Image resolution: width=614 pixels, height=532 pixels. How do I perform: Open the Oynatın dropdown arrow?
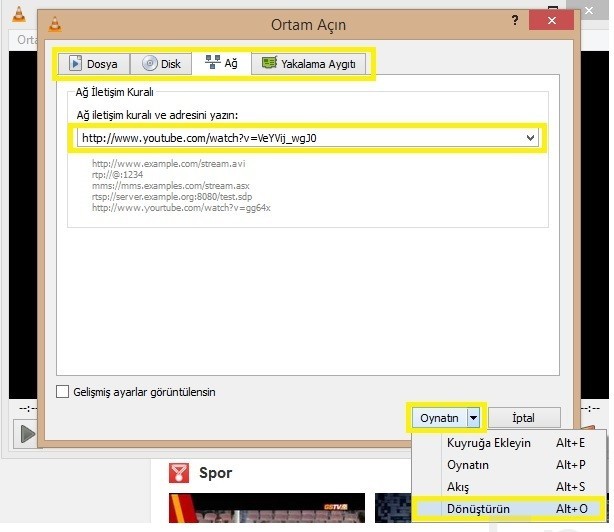(473, 418)
